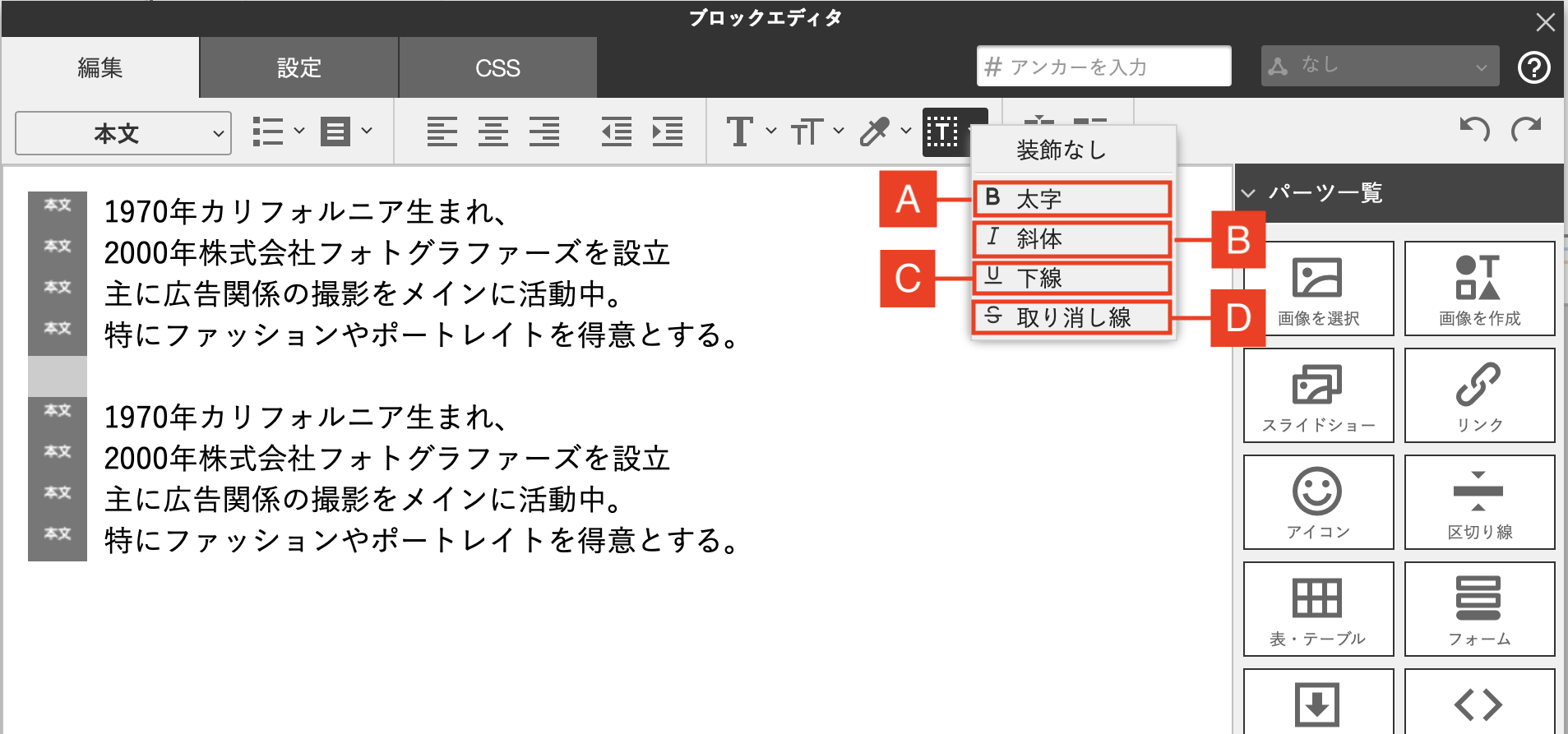Viewport: 1568px width, 734px height.
Task: Click 本文 tag of last line
Action: 58,534
